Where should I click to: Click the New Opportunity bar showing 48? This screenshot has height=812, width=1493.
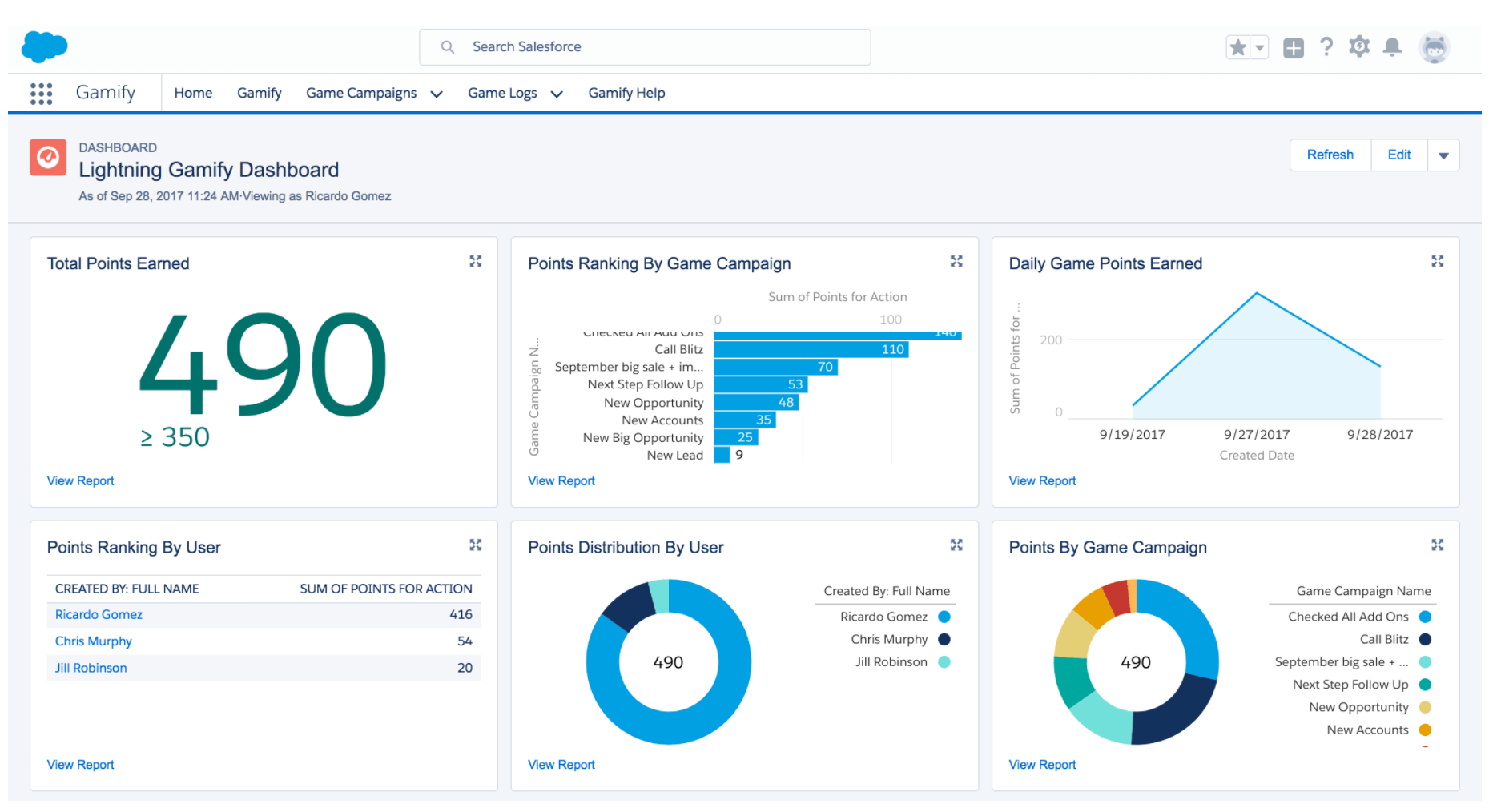coord(756,402)
